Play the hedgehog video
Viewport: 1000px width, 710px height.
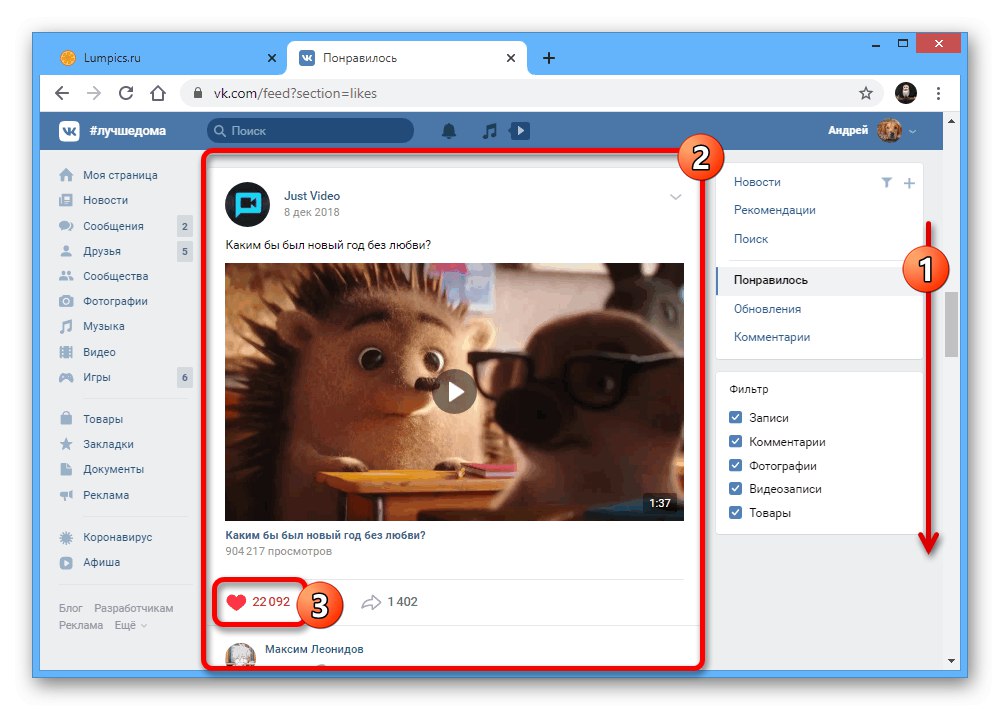[x=454, y=392]
